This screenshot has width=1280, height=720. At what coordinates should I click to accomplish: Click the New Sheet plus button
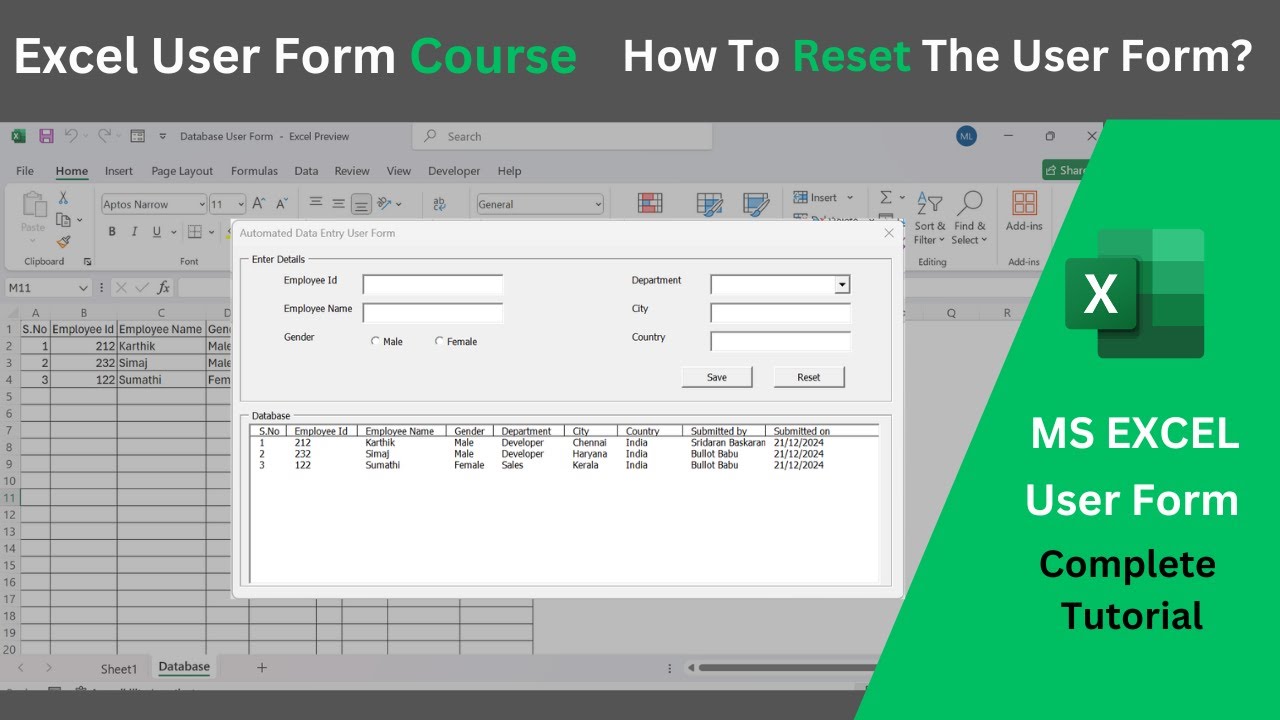(x=262, y=667)
